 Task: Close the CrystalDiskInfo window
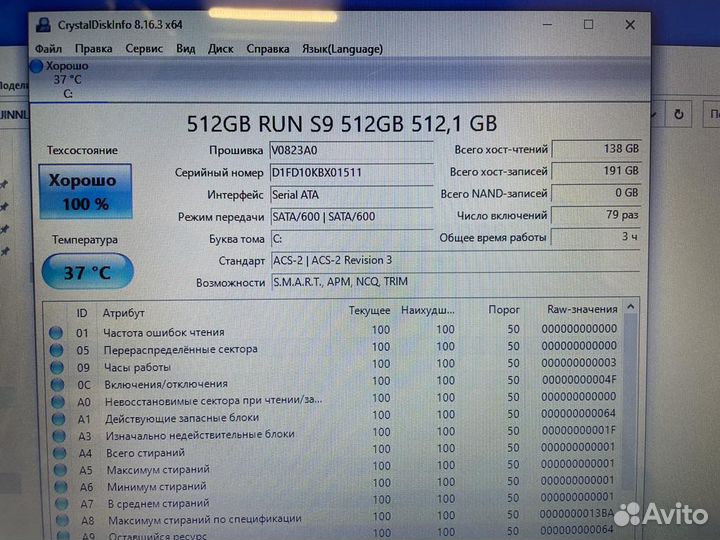coord(630,24)
